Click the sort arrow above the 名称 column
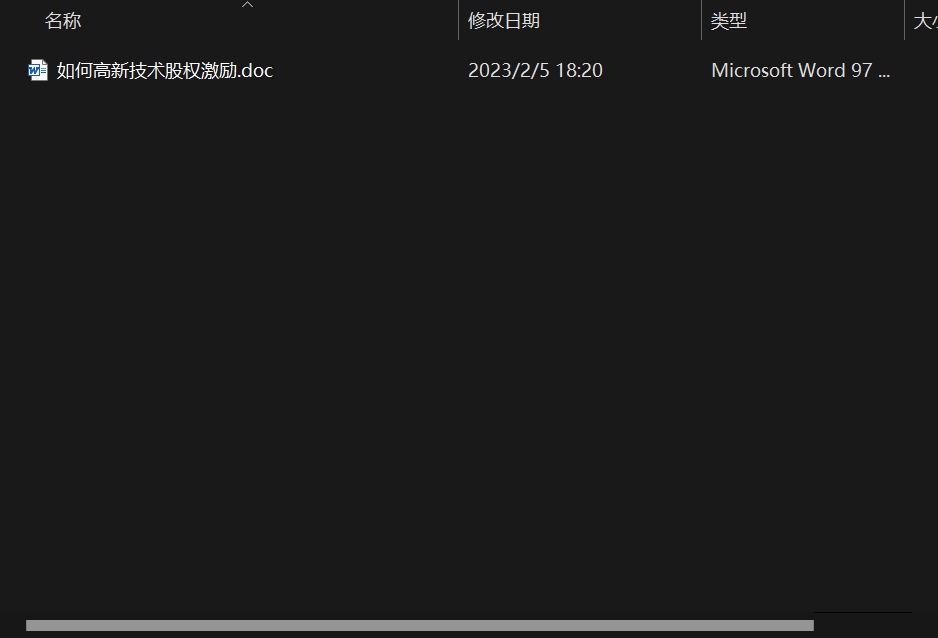The image size is (938, 638). pyautogui.click(x=247, y=5)
